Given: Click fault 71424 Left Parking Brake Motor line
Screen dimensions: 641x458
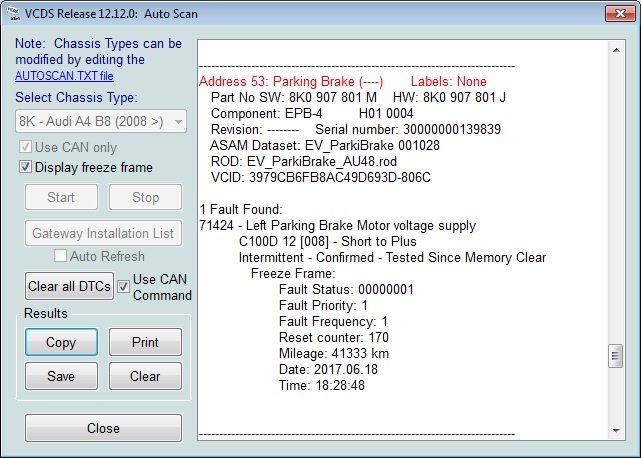Looking at the screenshot, I should 338,225.
